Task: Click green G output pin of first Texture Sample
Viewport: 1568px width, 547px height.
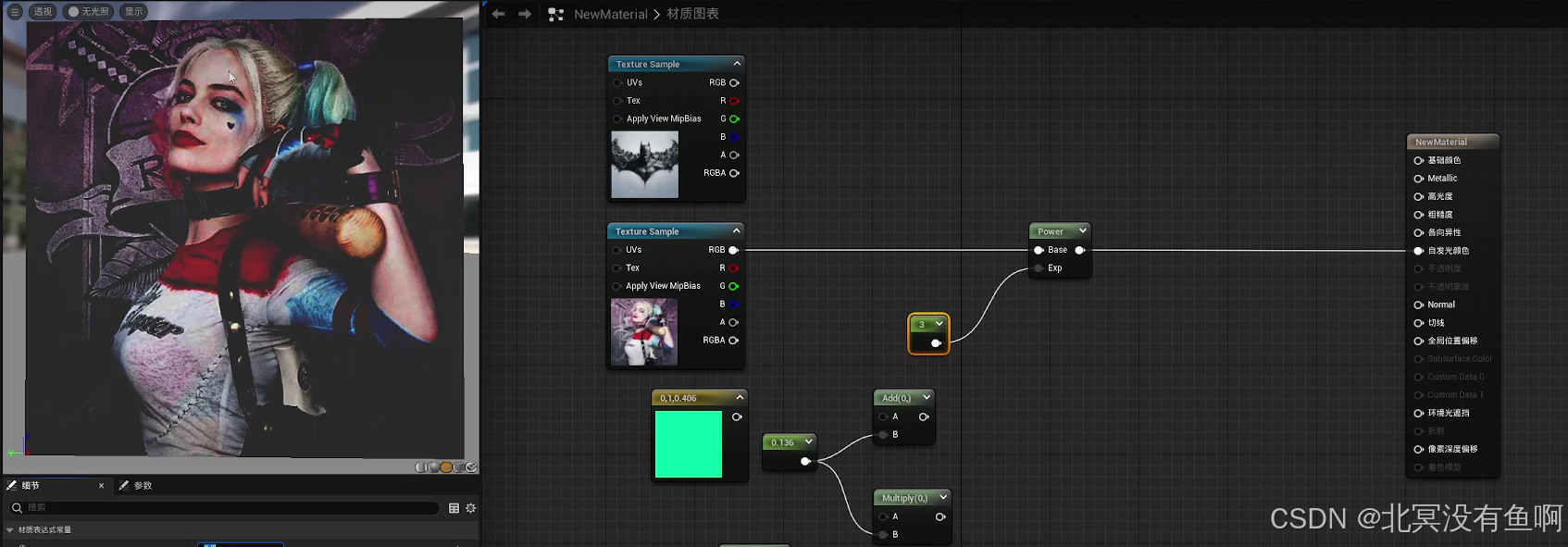Action: click(734, 118)
